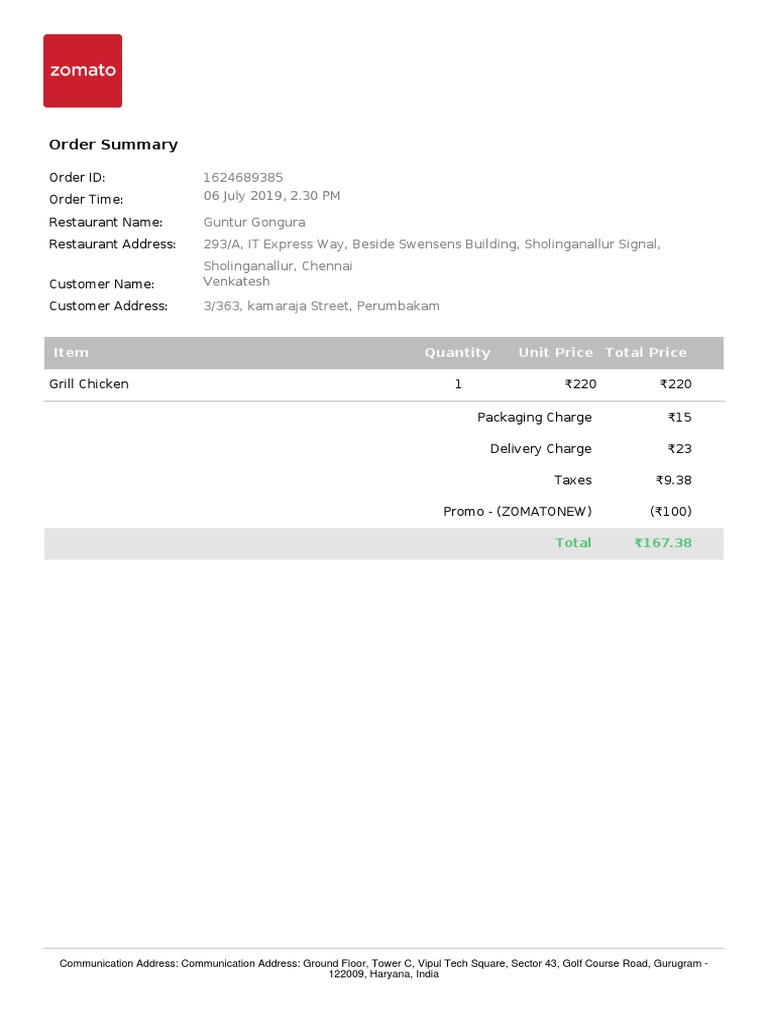Click the Taxes amount ₹9.38
Image resolution: width=768 pixels, height=1024 pixels.
point(673,480)
